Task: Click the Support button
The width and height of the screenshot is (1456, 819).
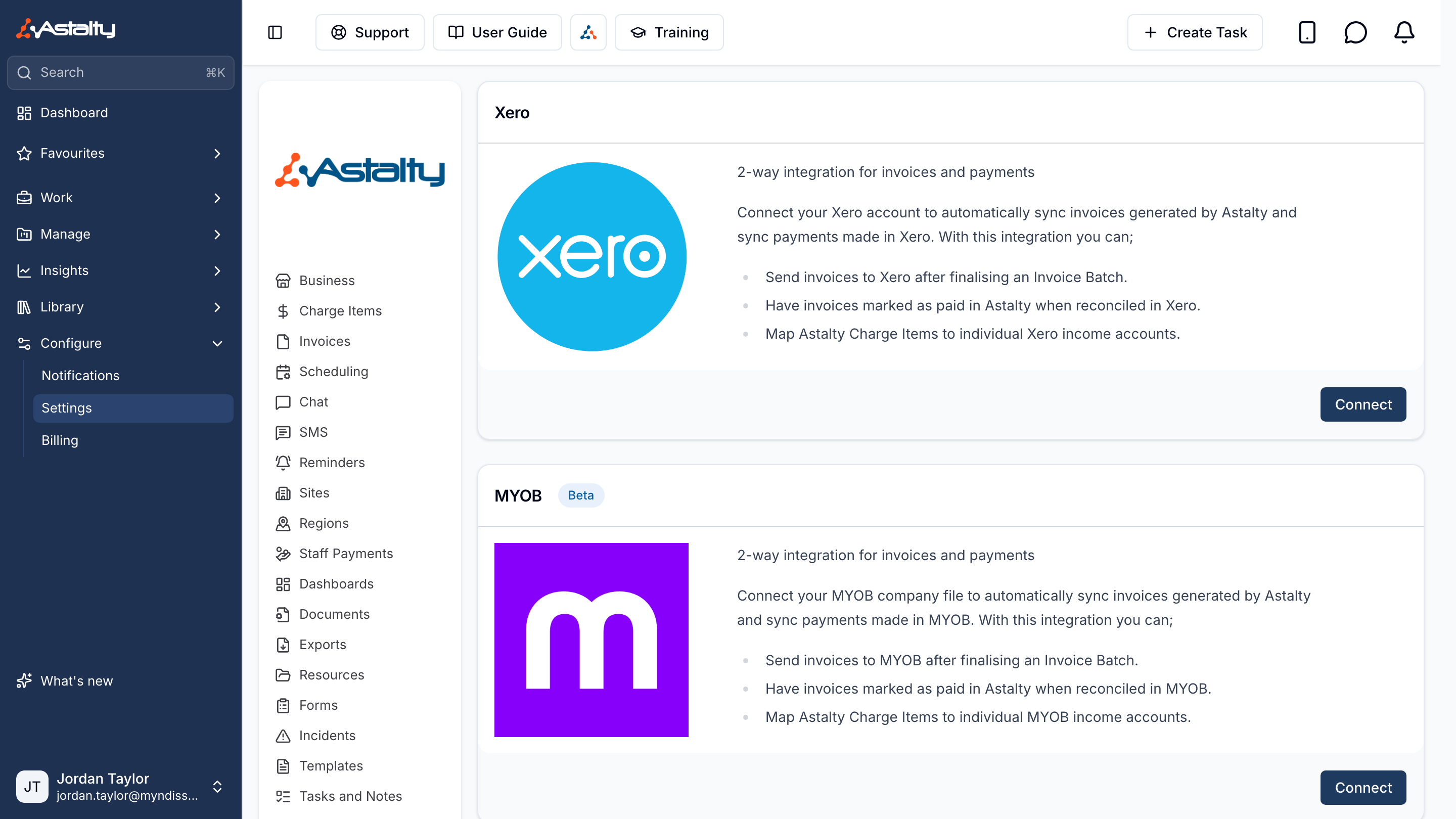Action: coord(370,32)
